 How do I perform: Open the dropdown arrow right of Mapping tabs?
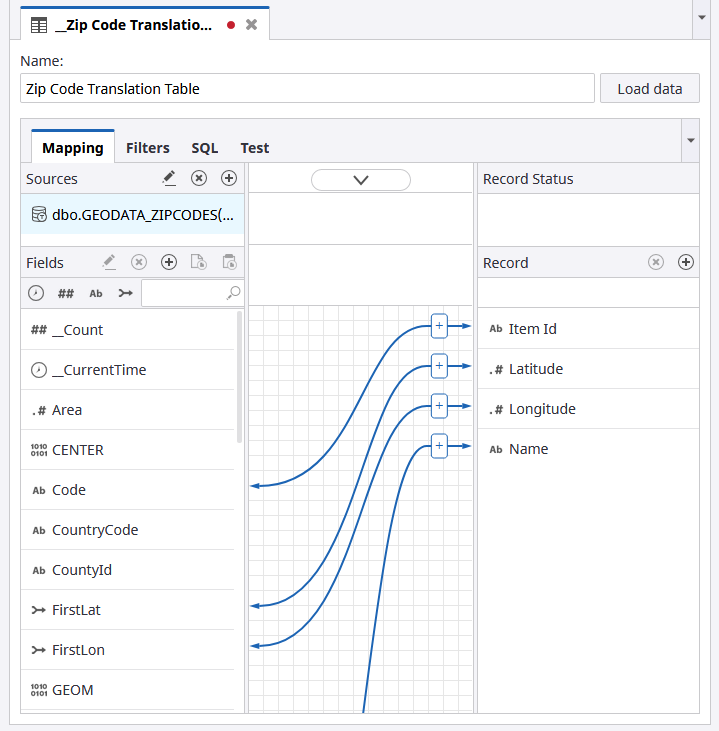click(x=690, y=141)
